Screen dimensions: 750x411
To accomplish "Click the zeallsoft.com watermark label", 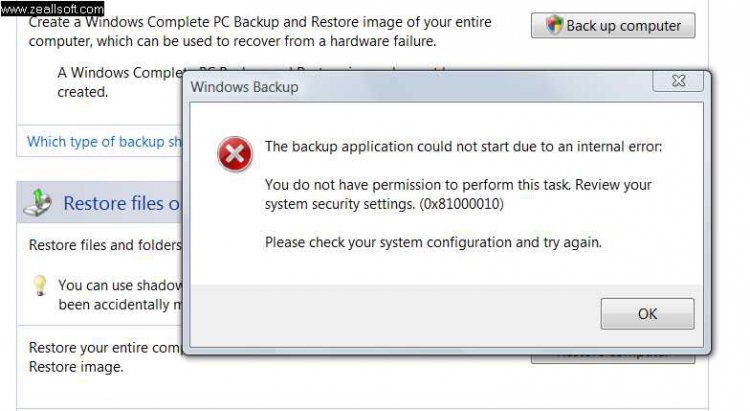I will [52, 8].
